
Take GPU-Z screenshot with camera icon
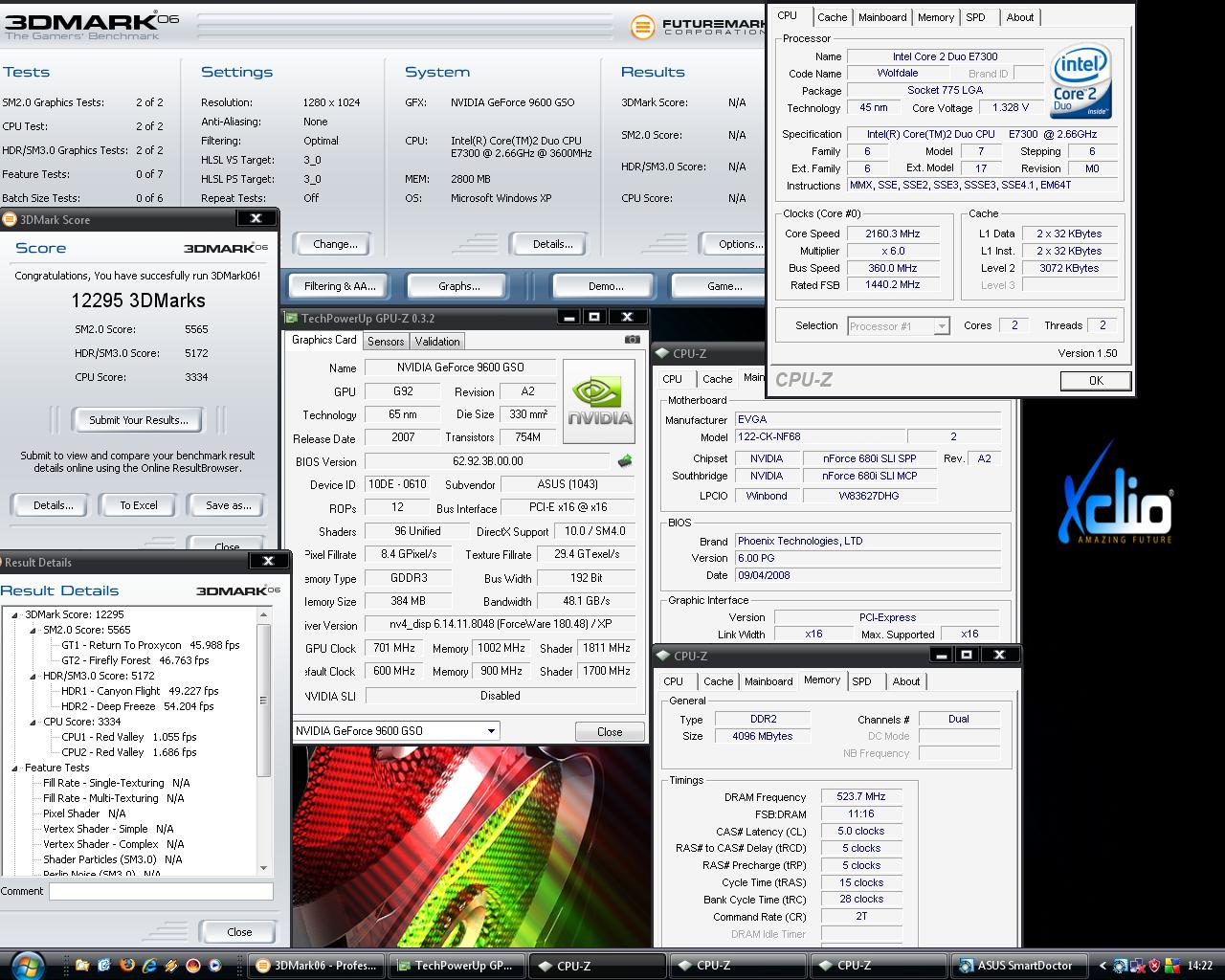tap(633, 340)
